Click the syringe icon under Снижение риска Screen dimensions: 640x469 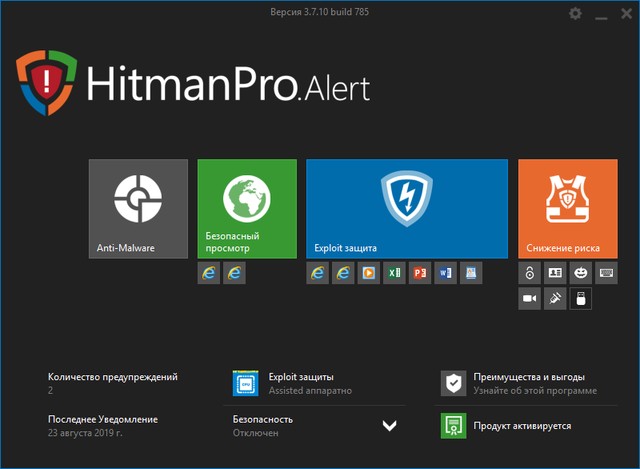click(555, 298)
